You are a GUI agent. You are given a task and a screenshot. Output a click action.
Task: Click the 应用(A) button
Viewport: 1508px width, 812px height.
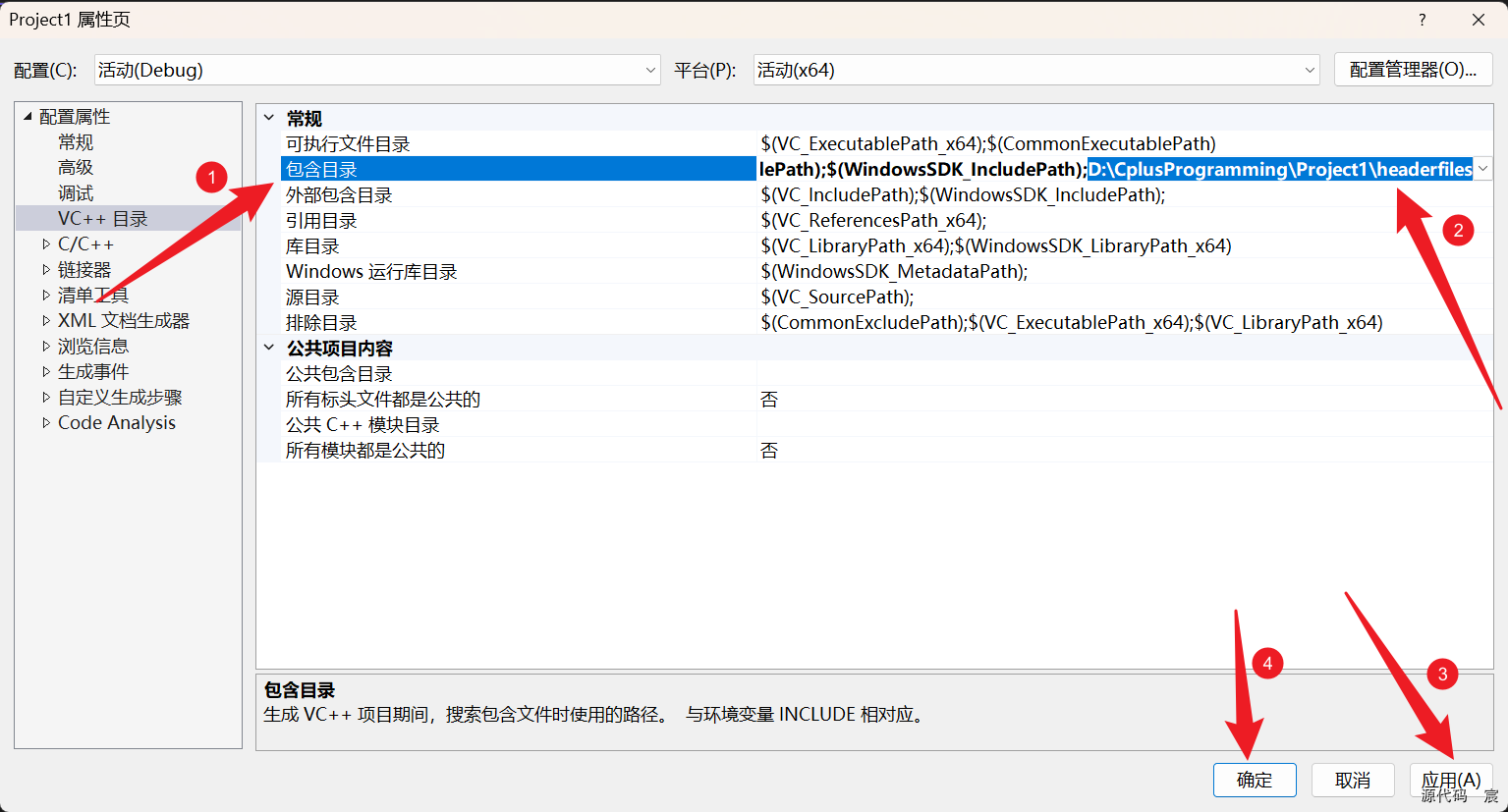[1451, 780]
